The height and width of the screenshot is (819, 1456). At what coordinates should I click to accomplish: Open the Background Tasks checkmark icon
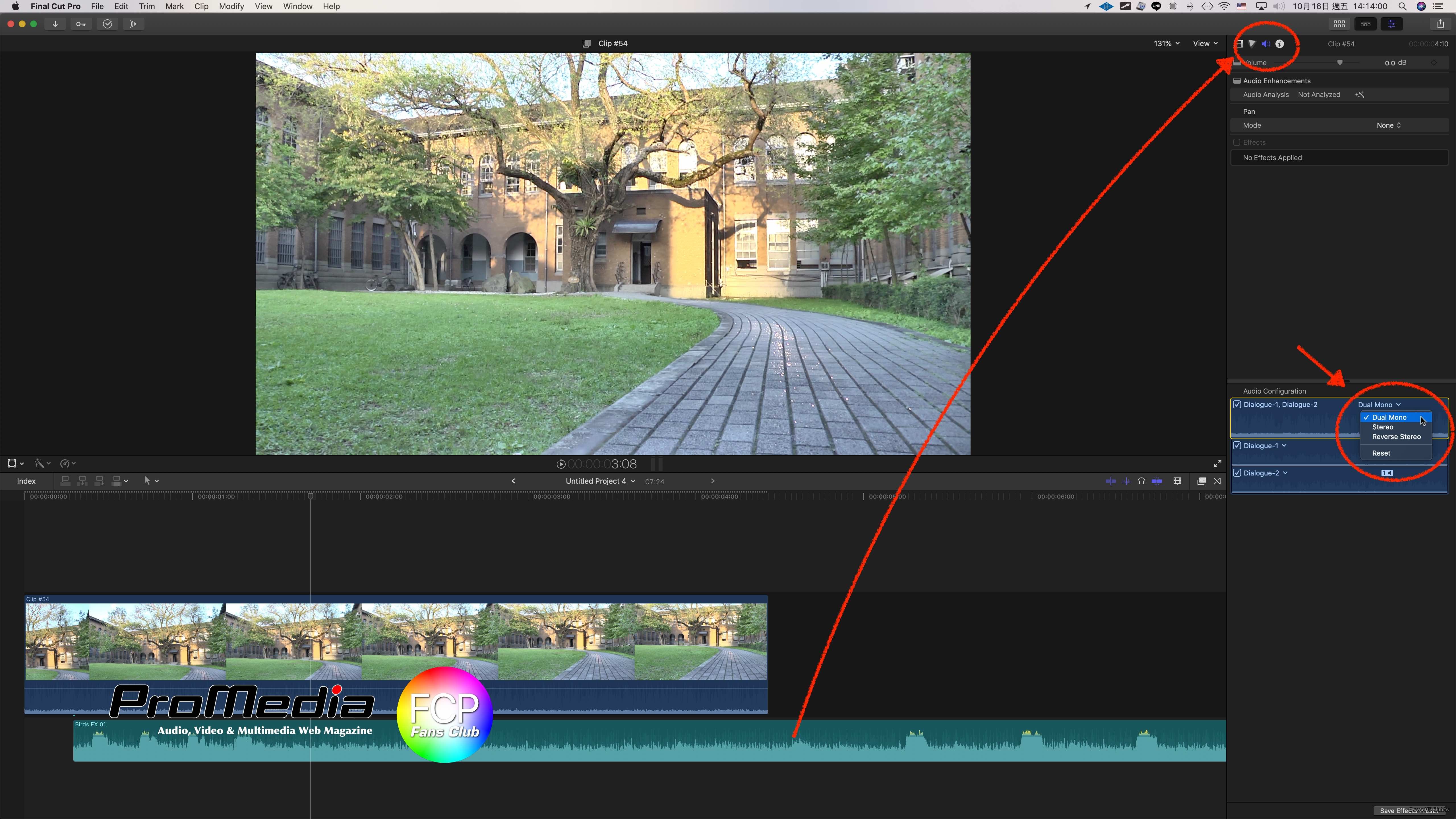pyautogui.click(x=107, y=24)
